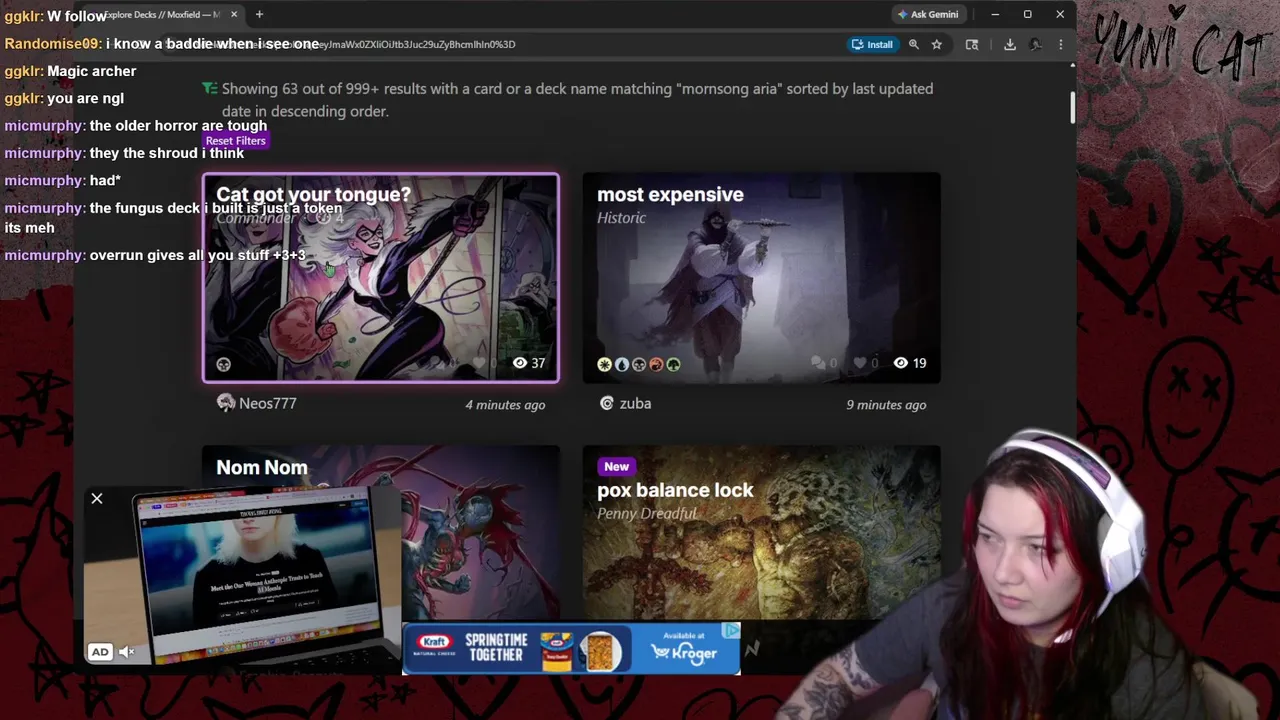The height and width of the screenshot is (720, 1280).
Task: Click the blue mana symbol on 'most expensive'
Action: [621, 364]
